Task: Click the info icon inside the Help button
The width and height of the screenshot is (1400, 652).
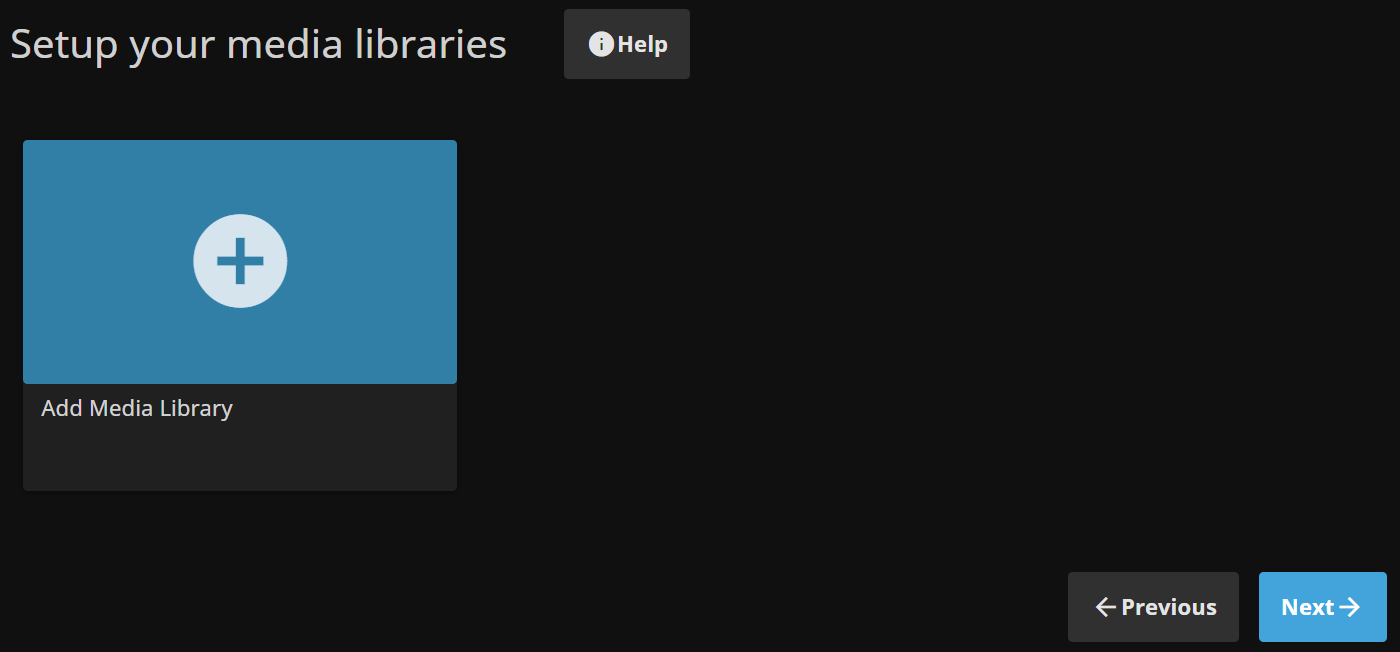Action: pos(599,43)
